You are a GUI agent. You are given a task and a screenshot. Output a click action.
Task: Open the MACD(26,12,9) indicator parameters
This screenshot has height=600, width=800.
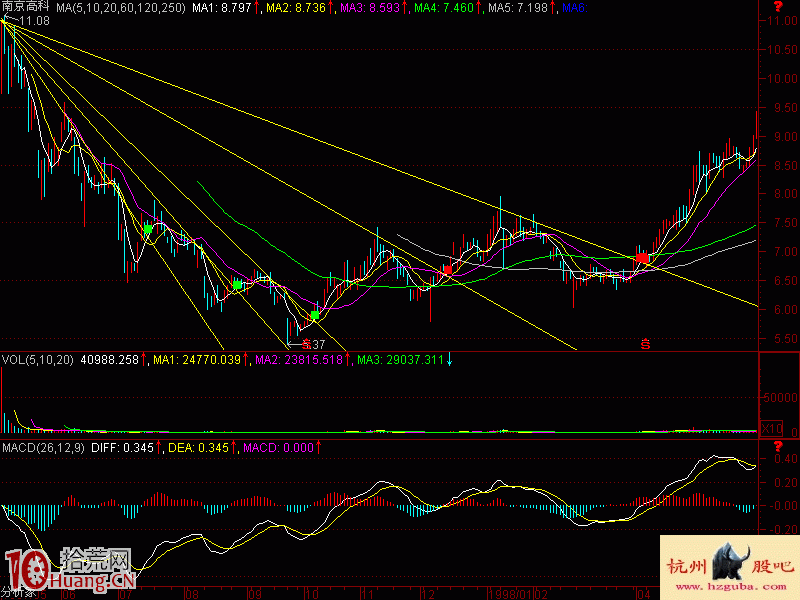click(43, 448)
